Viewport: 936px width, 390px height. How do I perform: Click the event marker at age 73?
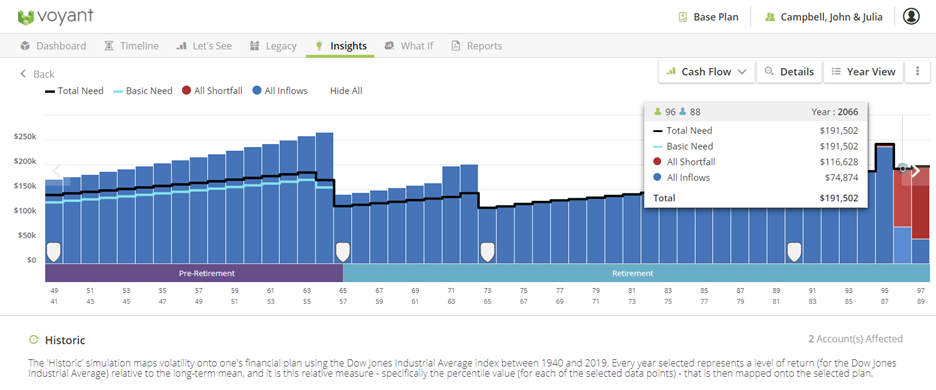488,252
